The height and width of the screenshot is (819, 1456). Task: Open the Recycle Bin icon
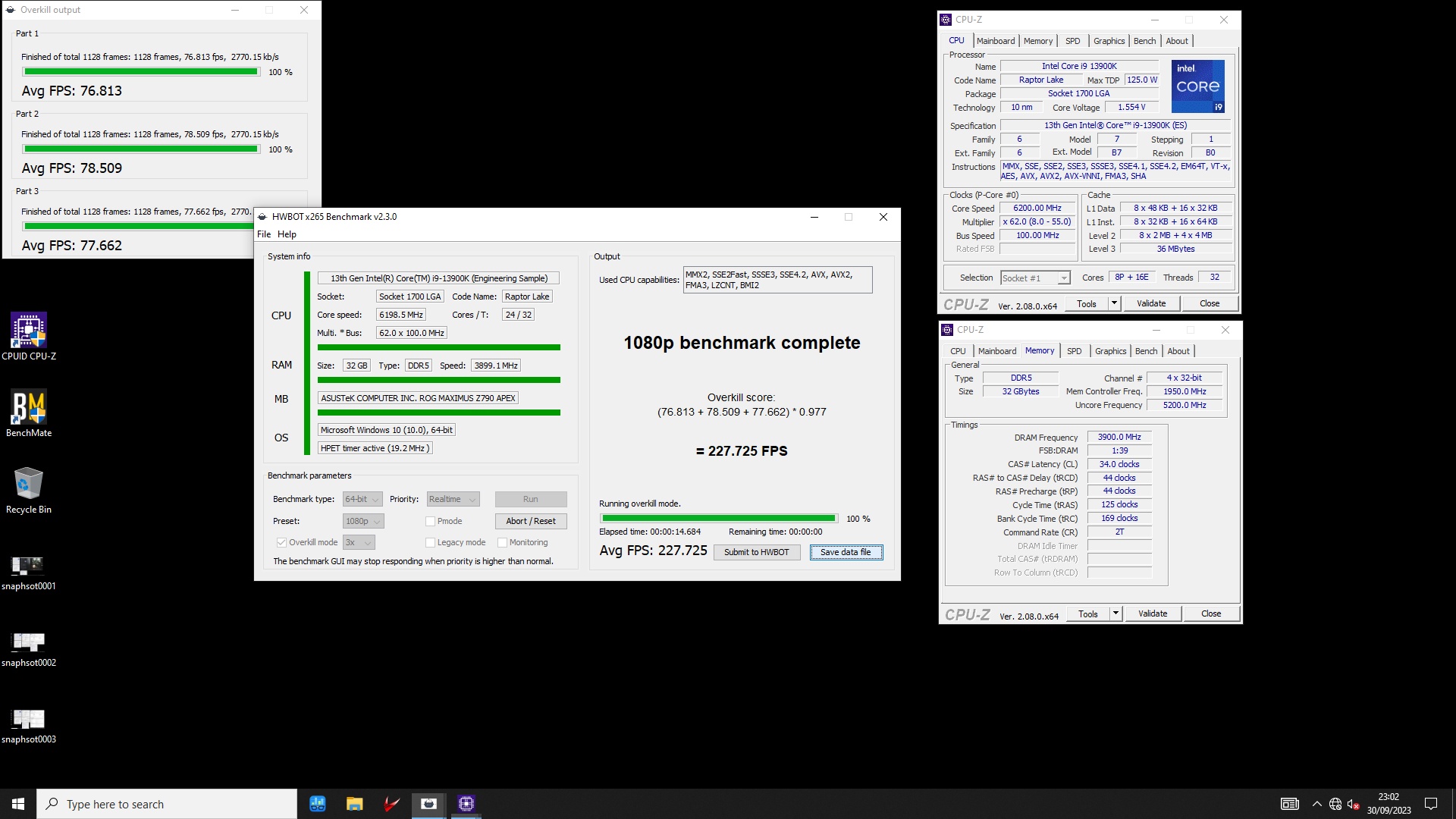[x=29, y=490]
